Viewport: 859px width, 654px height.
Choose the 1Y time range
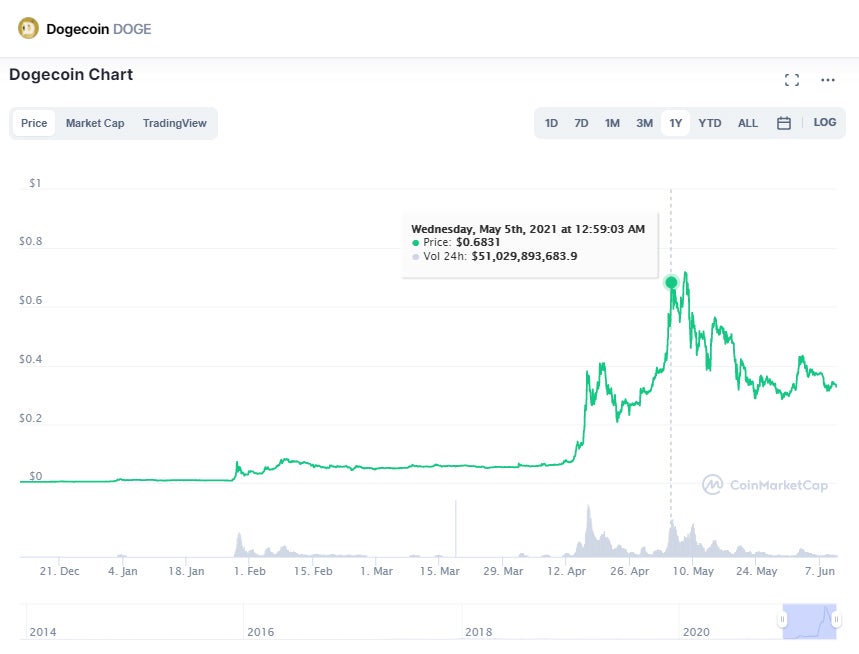pos(676,123)
